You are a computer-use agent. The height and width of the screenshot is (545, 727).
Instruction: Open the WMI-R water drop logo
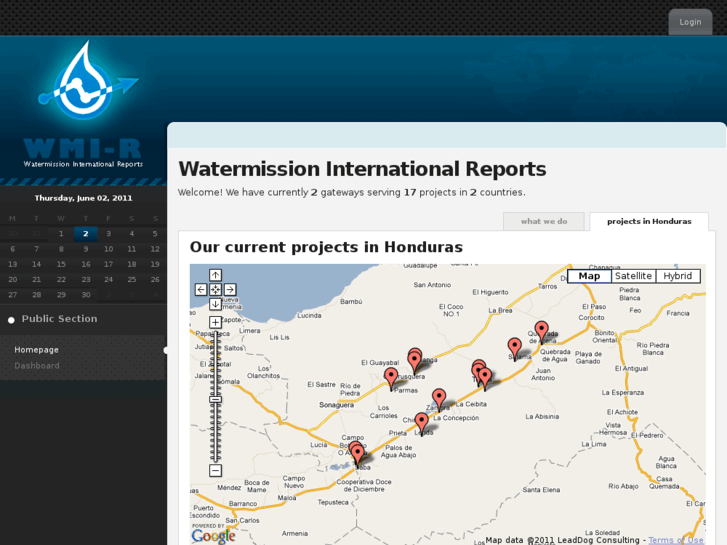[x=86, y=80]
